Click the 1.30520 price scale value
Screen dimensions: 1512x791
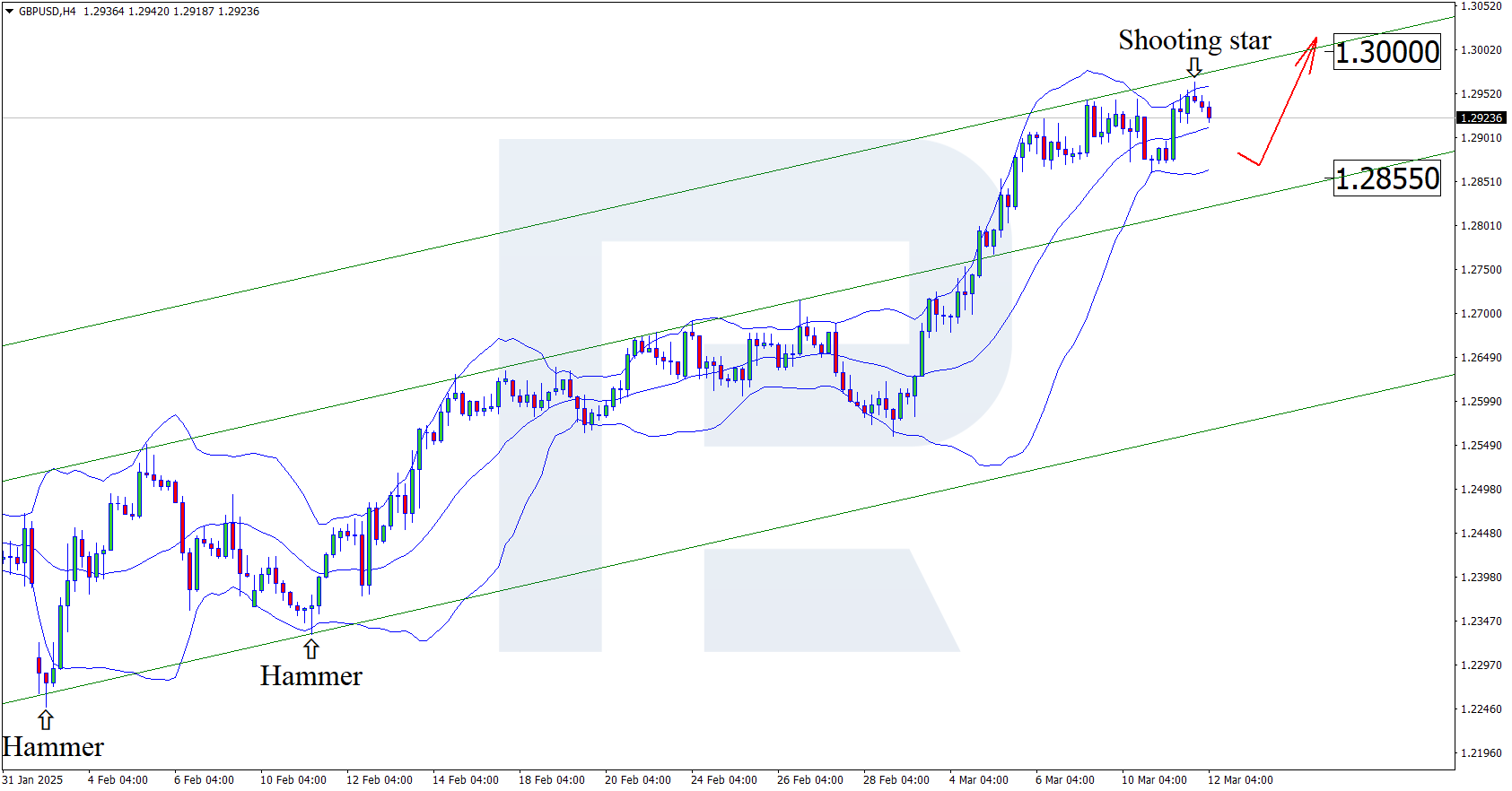point(1481,6)
